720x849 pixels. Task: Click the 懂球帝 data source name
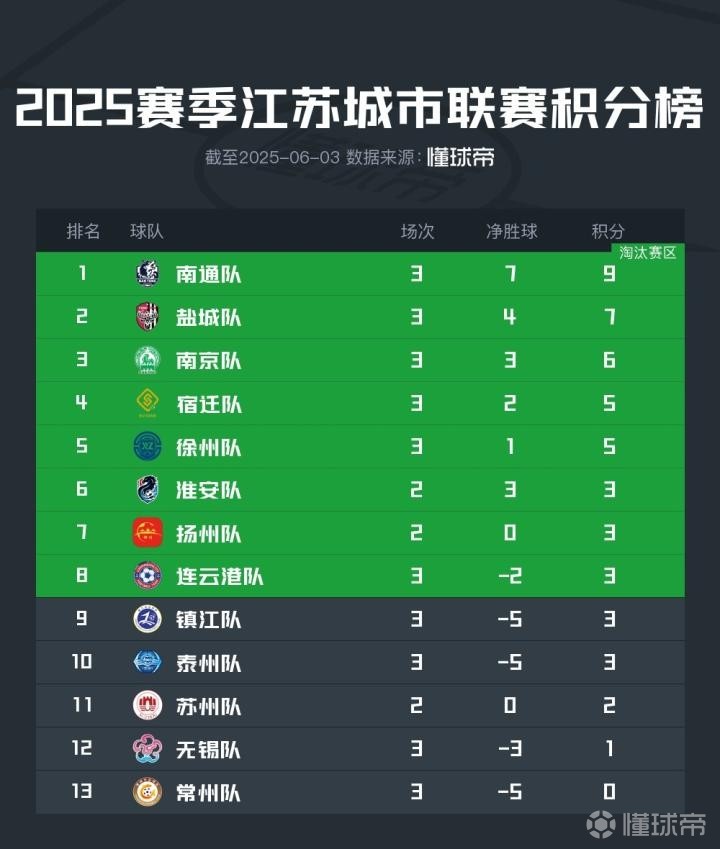pos(460,158)
